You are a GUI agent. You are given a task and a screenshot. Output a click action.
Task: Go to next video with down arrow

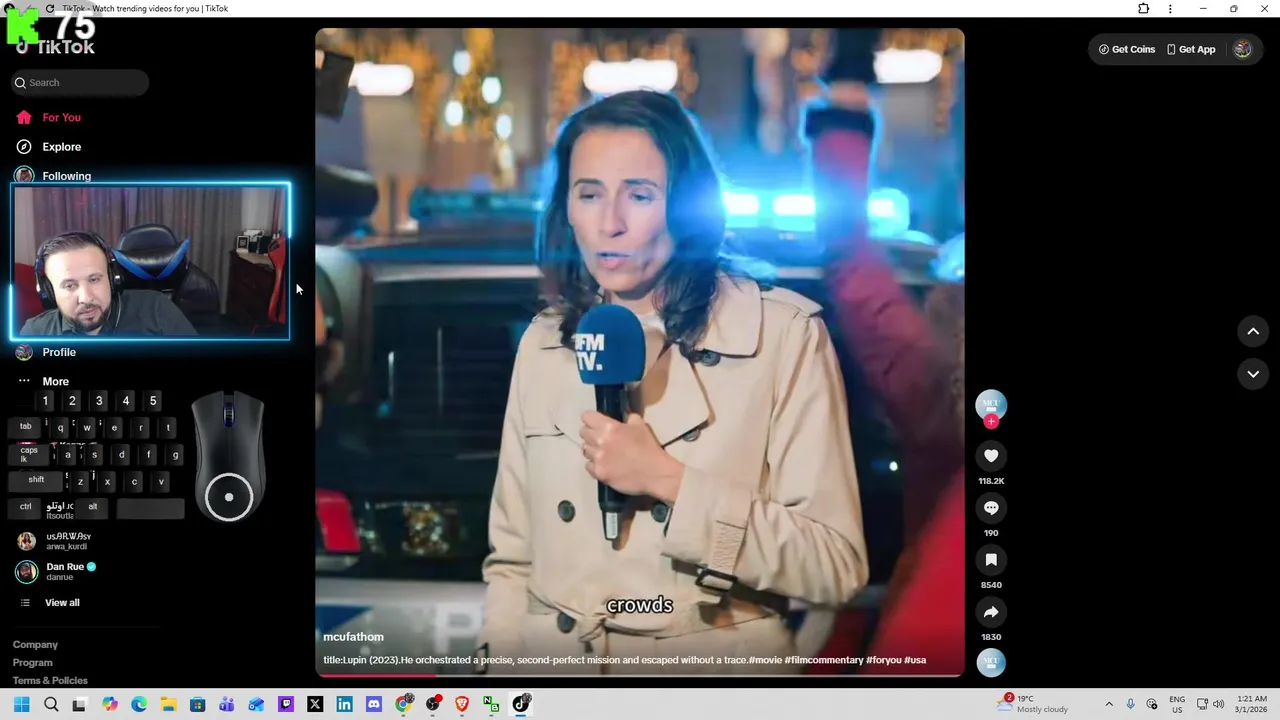tap(1253, 374)
